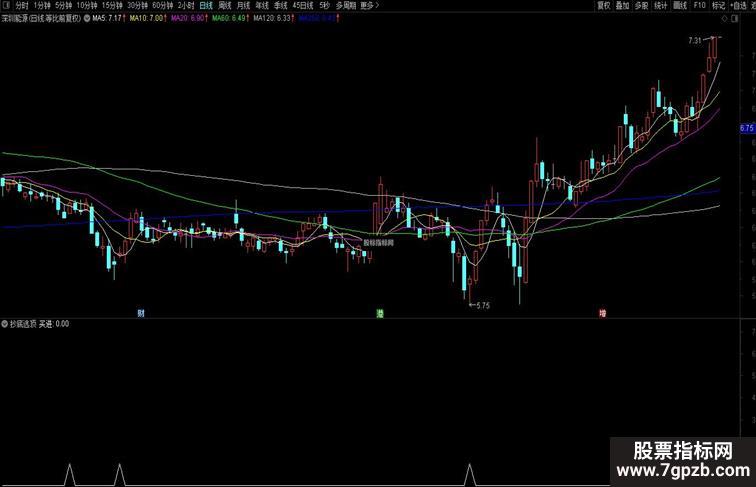756x487 pixels.
Task: Switch to 年线 yearly chart
Action: coord(262,5)
